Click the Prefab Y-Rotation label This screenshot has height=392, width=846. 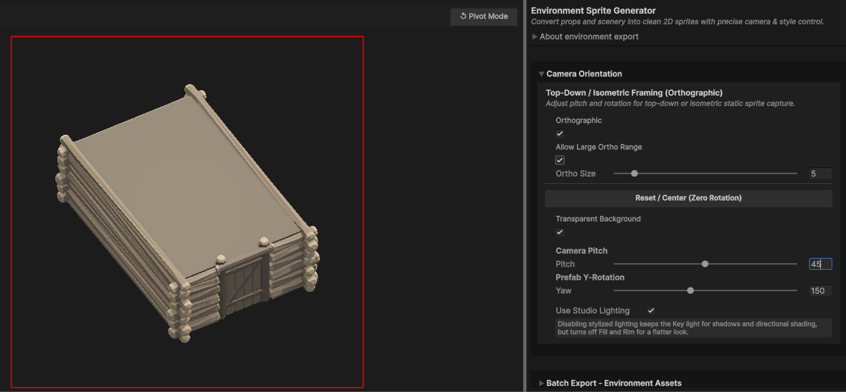click(x=590, y=277)
